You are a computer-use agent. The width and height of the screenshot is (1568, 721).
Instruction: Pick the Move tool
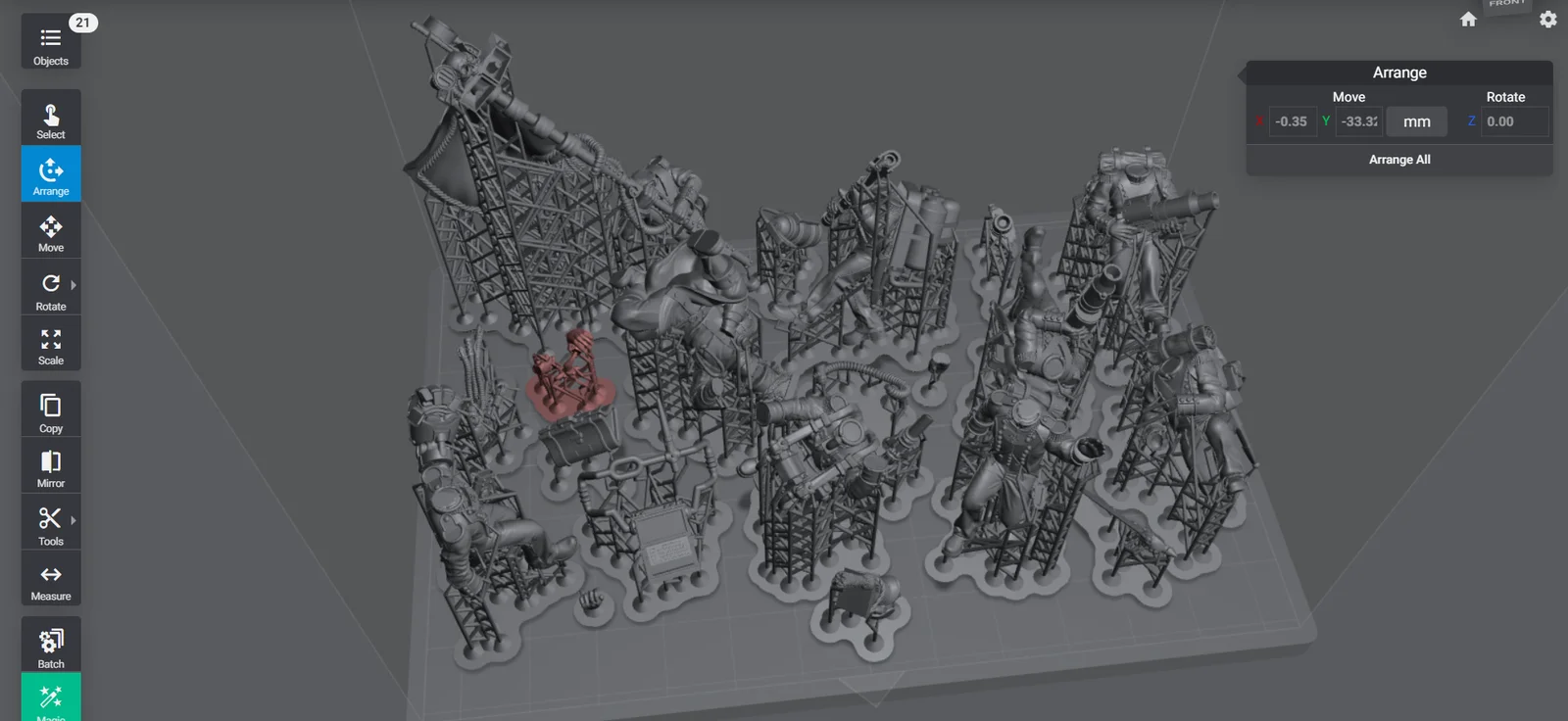click(x=51, y=231)
